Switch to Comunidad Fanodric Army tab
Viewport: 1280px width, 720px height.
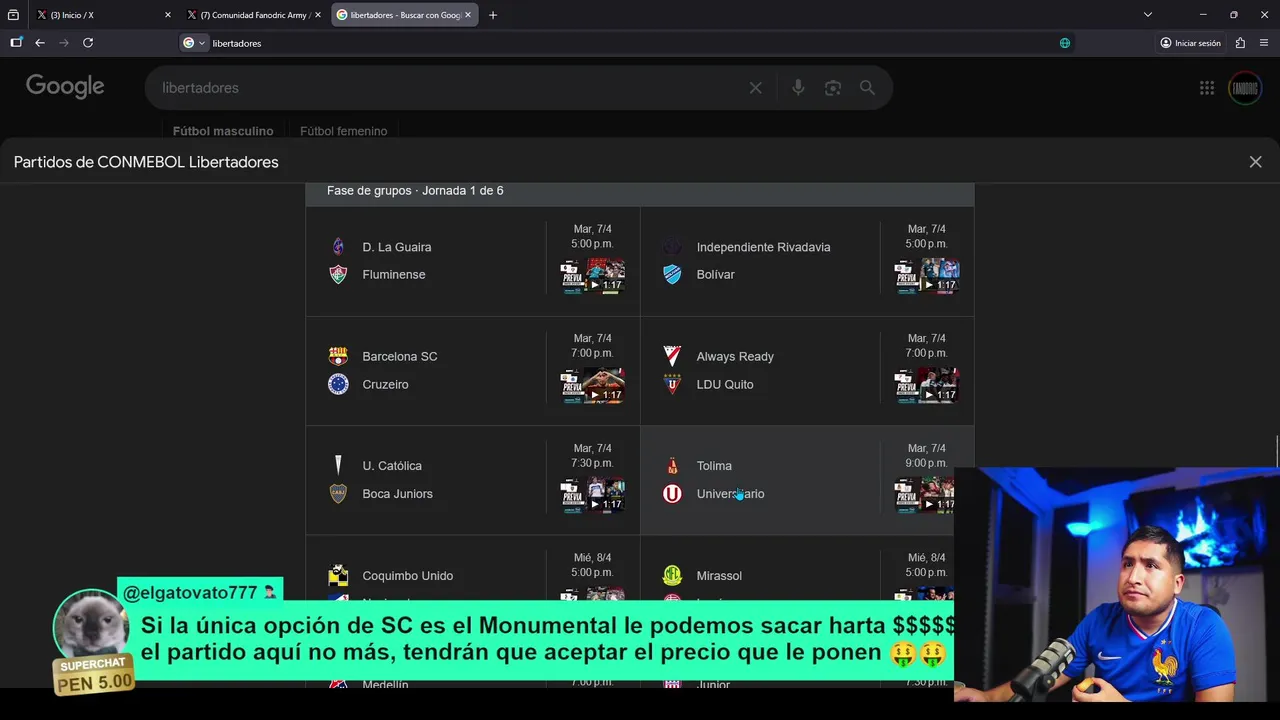pos(254,15)
